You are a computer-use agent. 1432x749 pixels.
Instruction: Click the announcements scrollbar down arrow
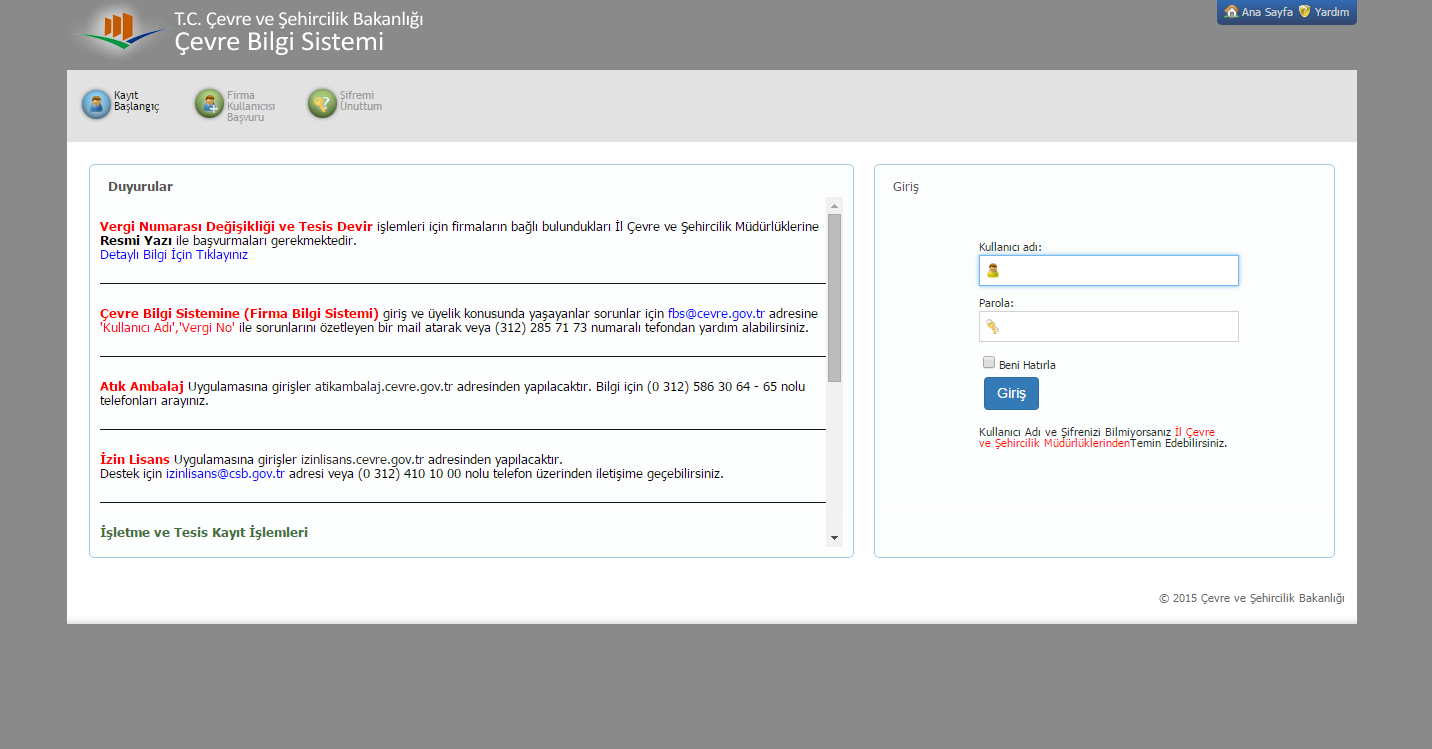pyautogui.click(x=834, y=539)
